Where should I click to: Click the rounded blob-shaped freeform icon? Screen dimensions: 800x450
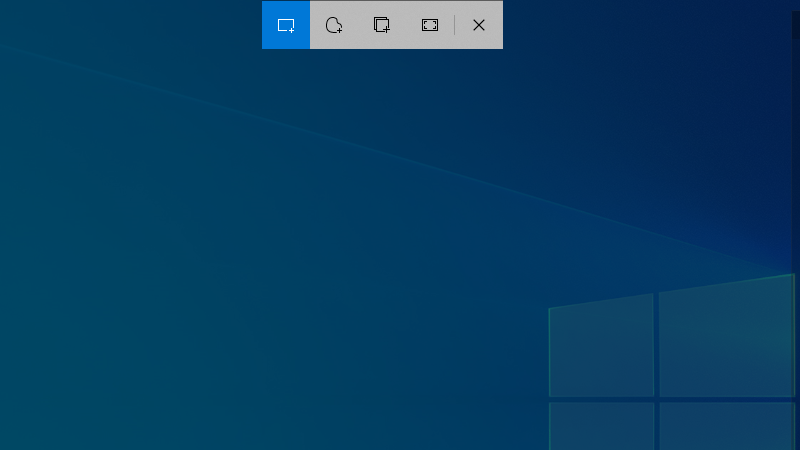334,25
